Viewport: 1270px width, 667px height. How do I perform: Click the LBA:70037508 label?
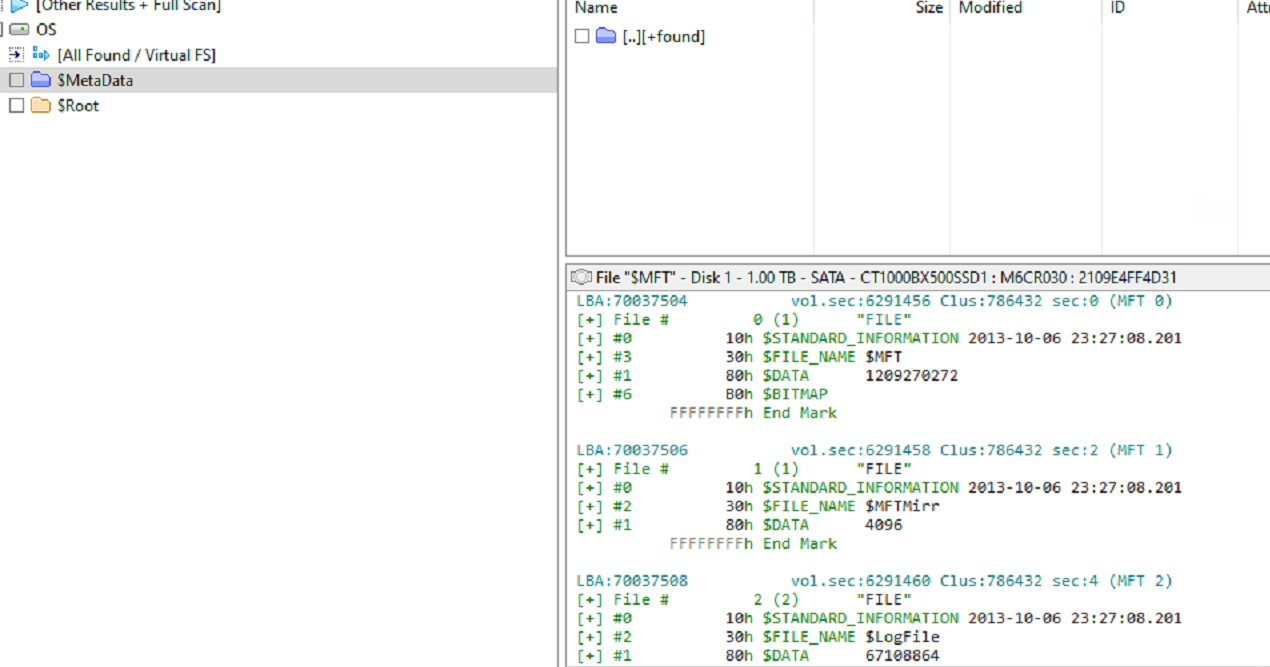[632, 581]
